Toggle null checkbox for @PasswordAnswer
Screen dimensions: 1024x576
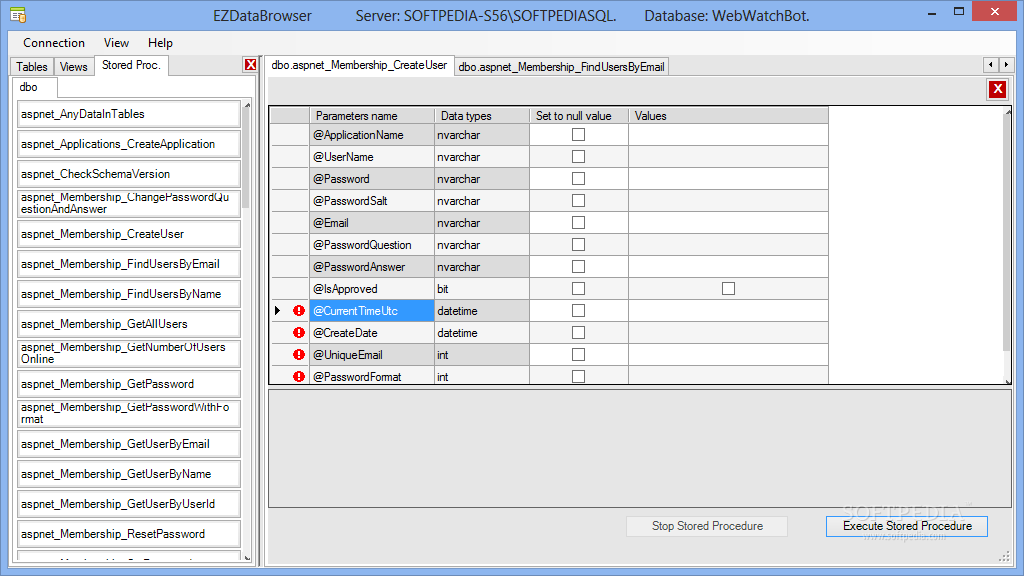(x=579, y=266)
